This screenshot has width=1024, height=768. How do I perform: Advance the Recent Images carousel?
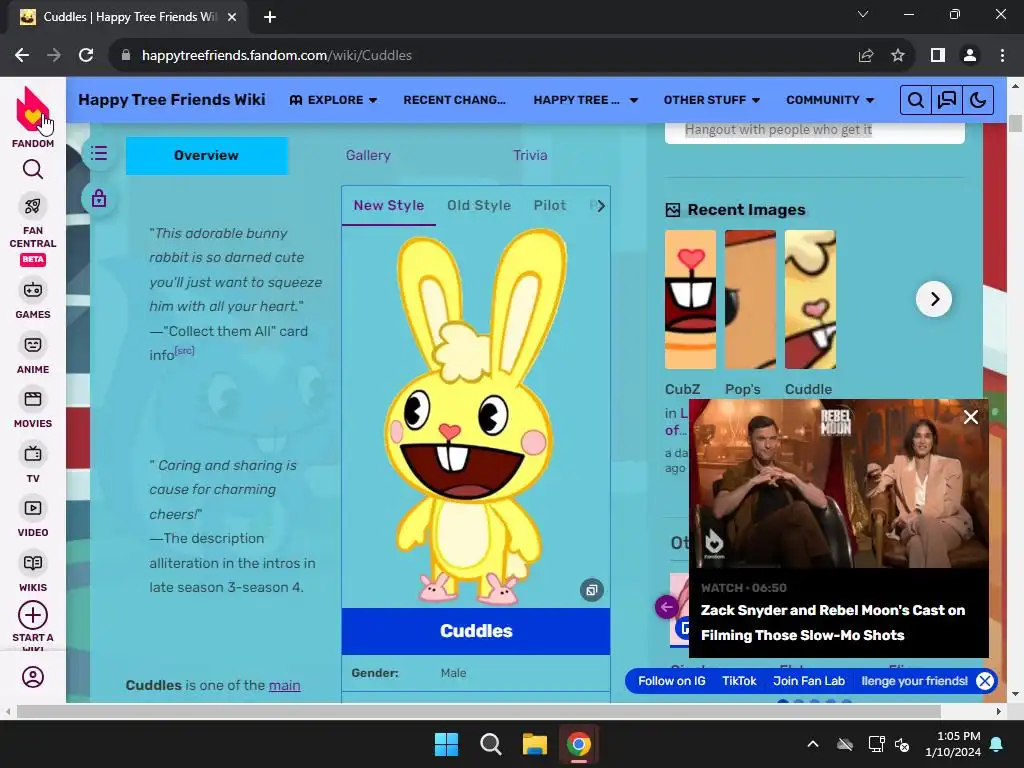(x=934, y=299)
